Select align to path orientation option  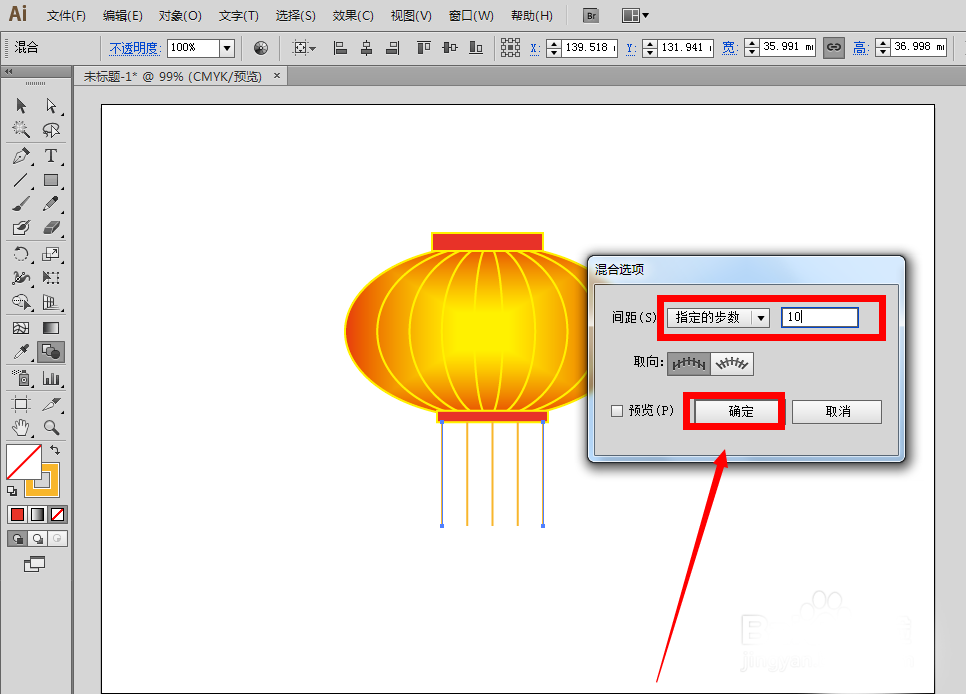732,364
